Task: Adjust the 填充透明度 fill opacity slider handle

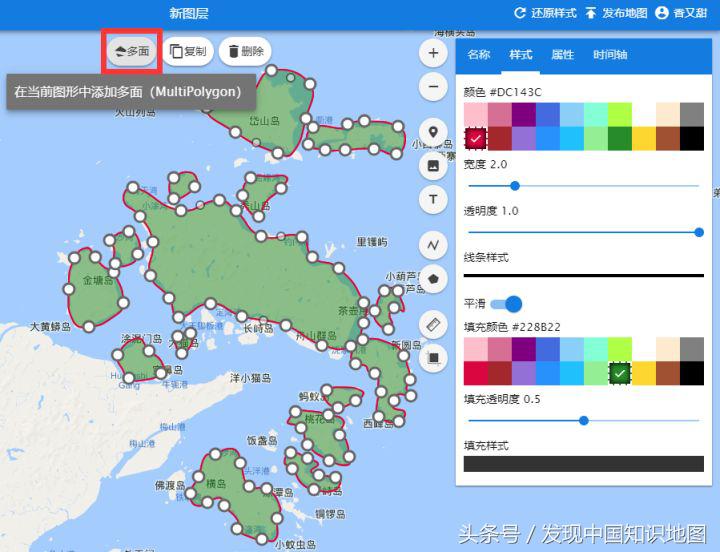Action: [584, 420]
